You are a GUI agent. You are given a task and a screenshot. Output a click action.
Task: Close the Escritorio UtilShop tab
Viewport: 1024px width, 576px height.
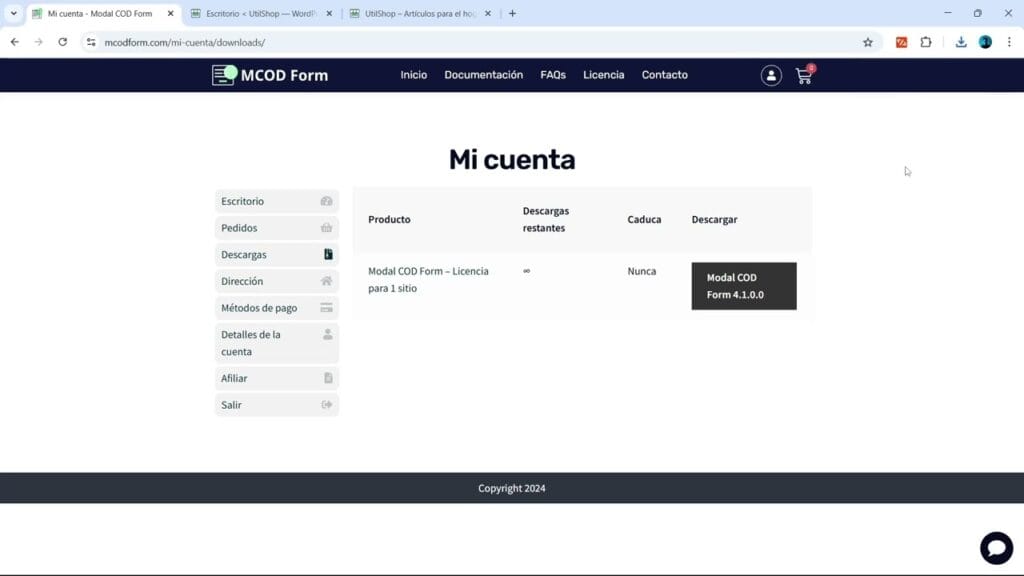[329, 13]
